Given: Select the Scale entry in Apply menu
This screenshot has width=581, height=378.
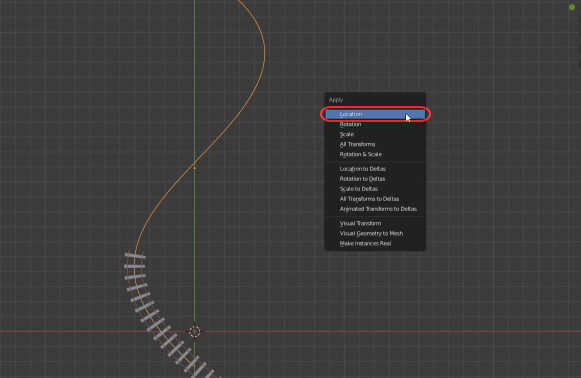Looking at the screenshot, I should point(375,134).
